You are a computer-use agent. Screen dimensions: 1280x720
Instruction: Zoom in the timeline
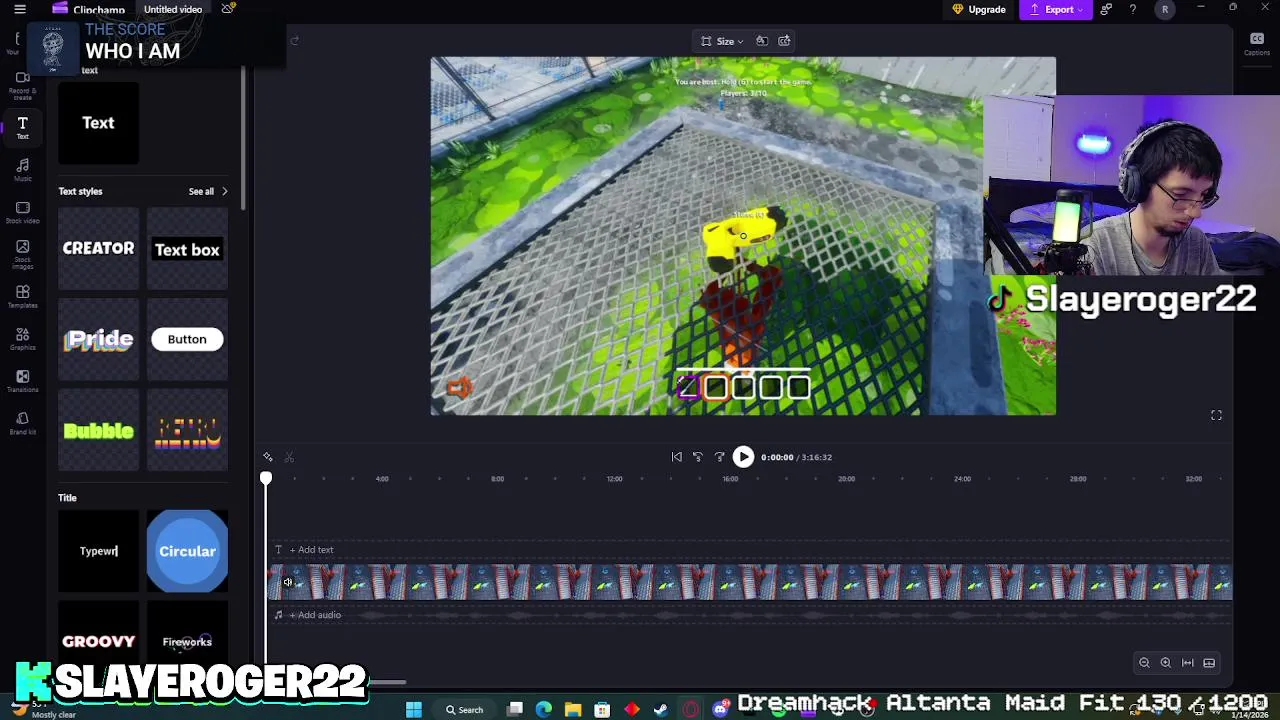coord(1165,663)
